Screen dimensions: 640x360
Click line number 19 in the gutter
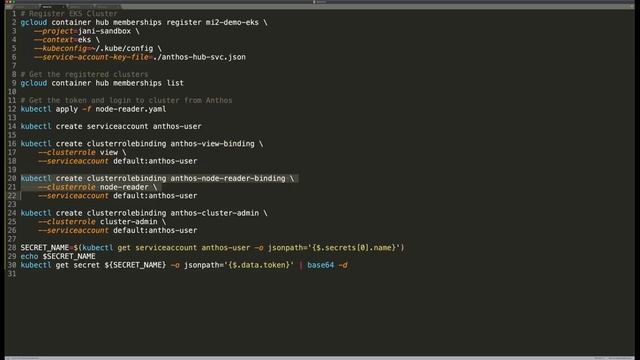point(12,170)
